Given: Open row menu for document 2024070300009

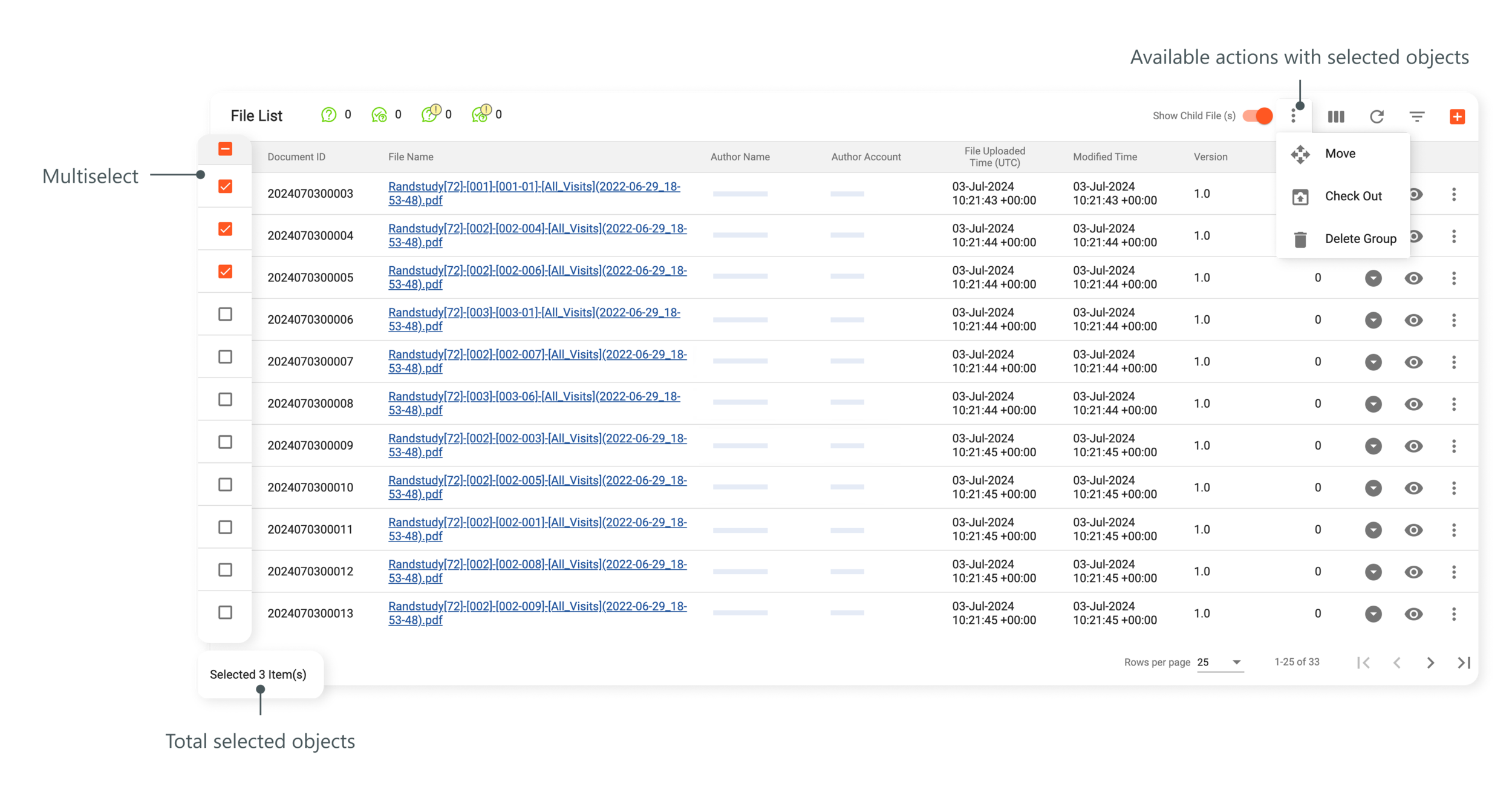Looking at the screenshot, I should click(x=1454, y=446).
